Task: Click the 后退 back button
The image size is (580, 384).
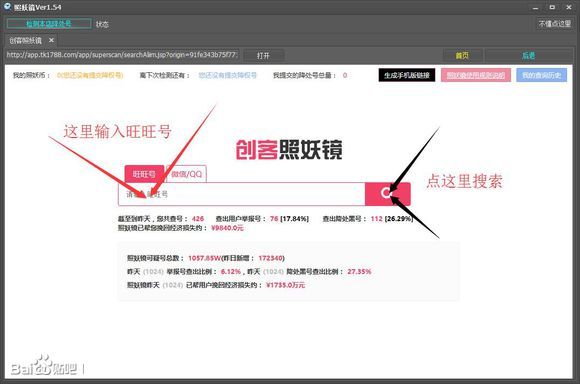Action: [x=528, y=55]
